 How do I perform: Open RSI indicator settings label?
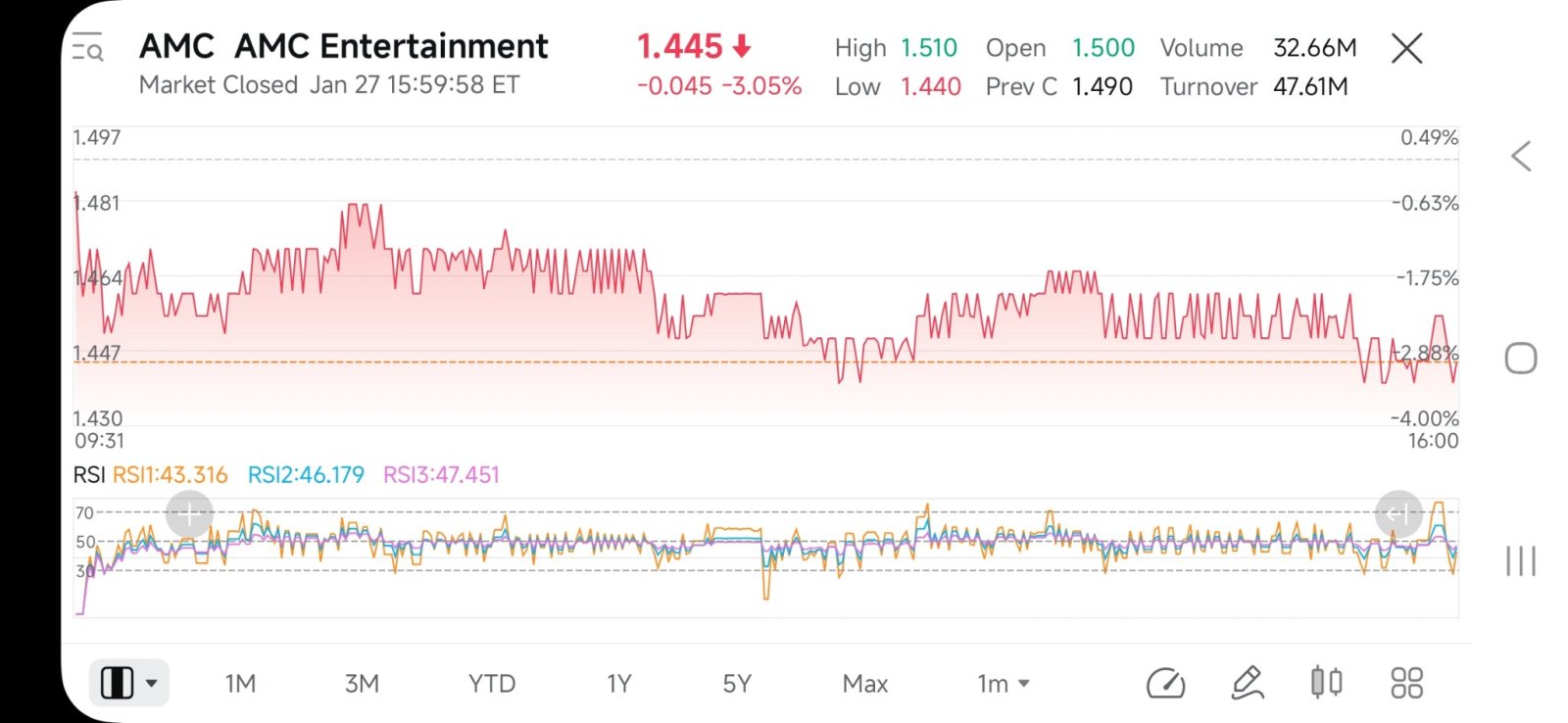[x=89, y=475]
